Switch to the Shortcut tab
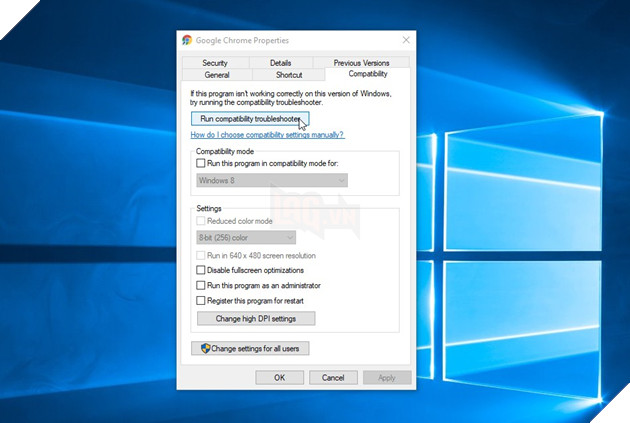Viewport: 630px width, 423px height. point(289,75)
